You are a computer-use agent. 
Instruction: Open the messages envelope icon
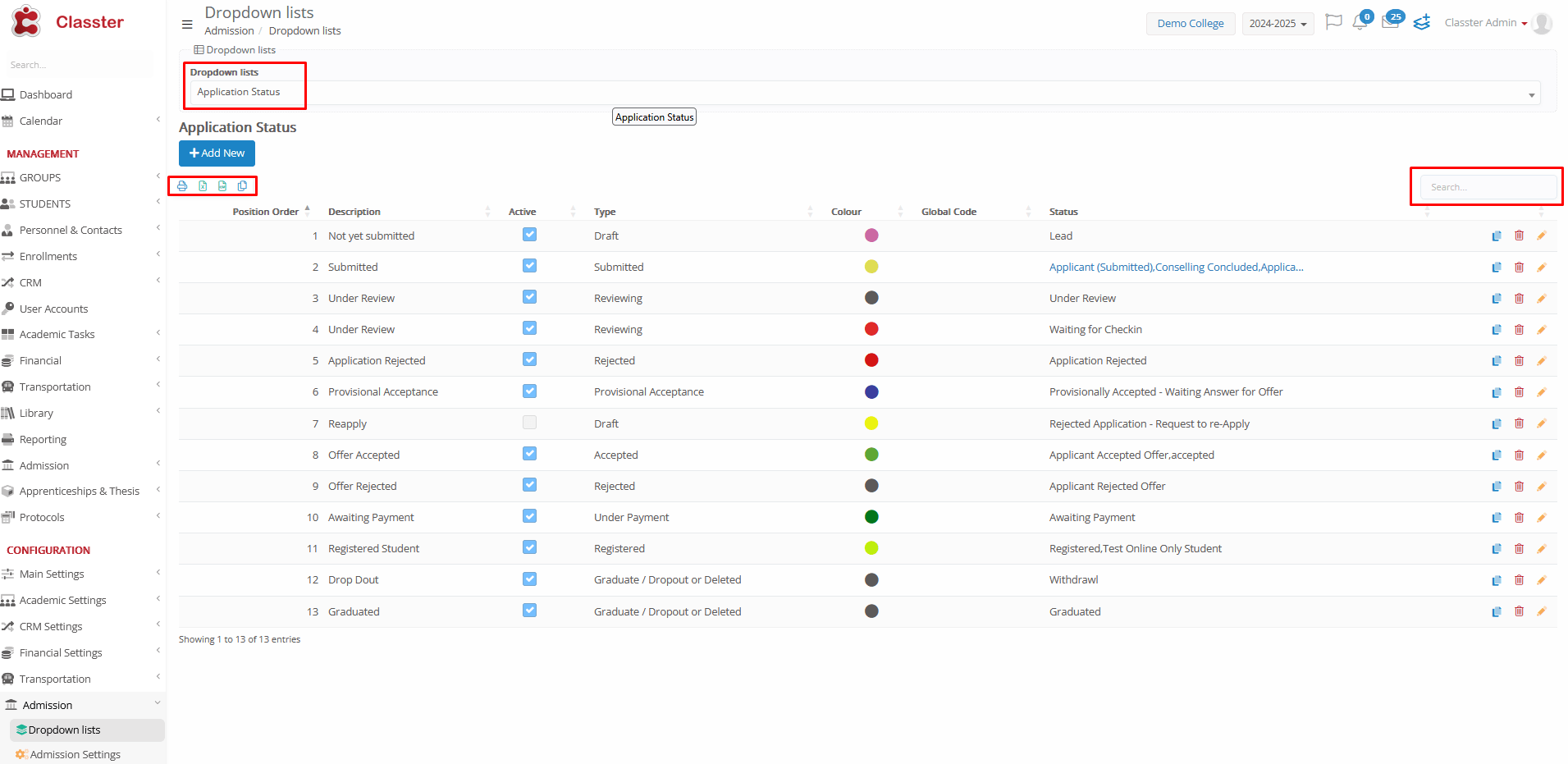coord(1390,22)
